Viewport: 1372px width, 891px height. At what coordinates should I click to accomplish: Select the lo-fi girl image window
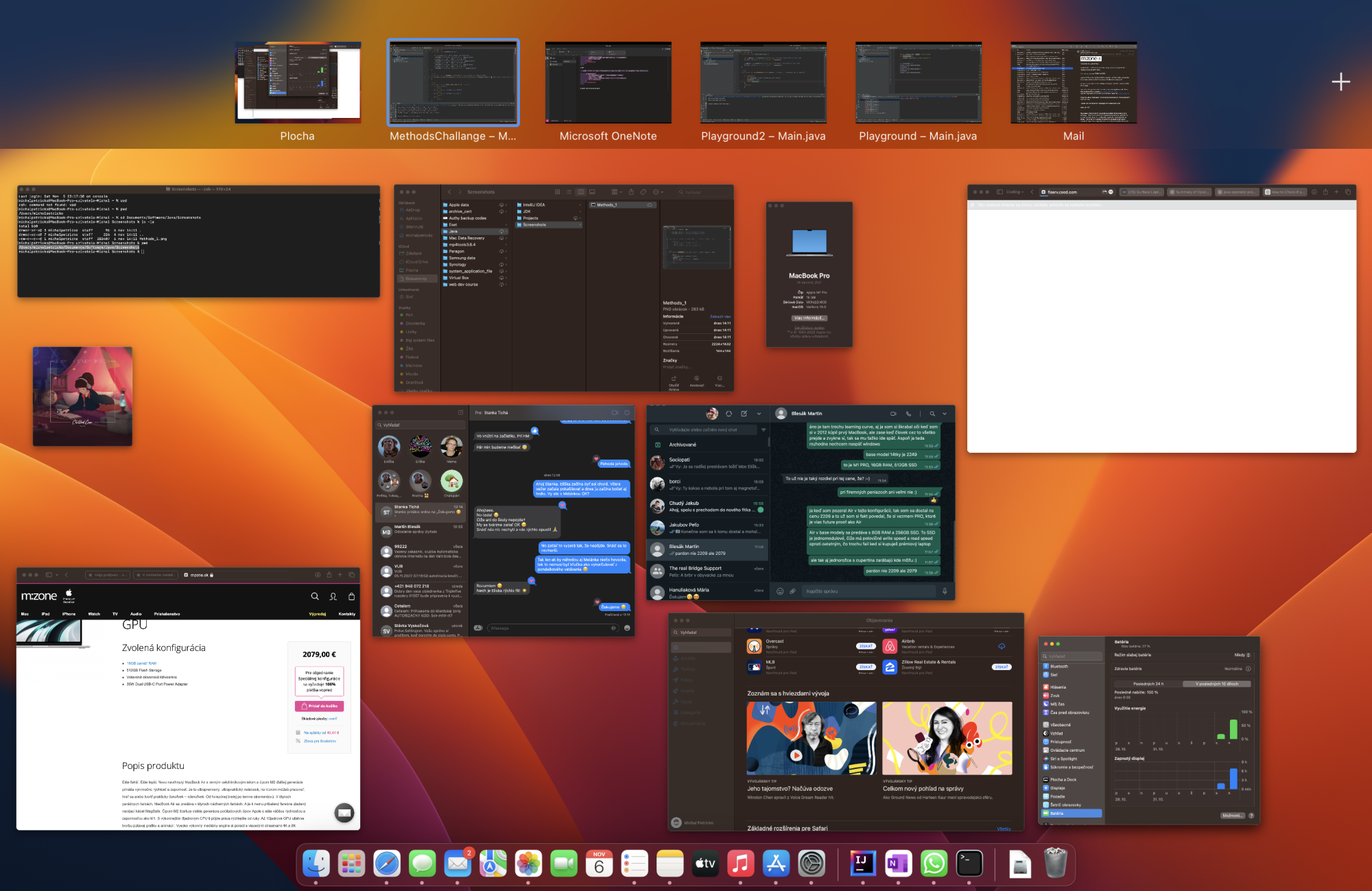82,396
